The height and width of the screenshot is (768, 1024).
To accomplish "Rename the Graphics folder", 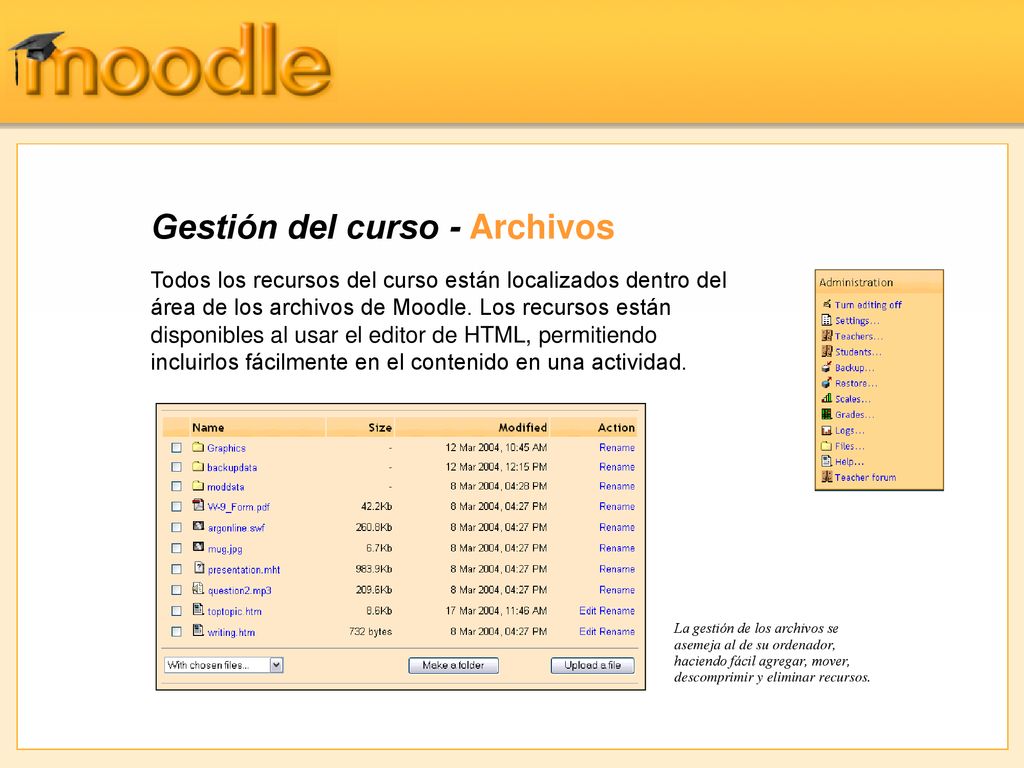I will pos(616,447).
